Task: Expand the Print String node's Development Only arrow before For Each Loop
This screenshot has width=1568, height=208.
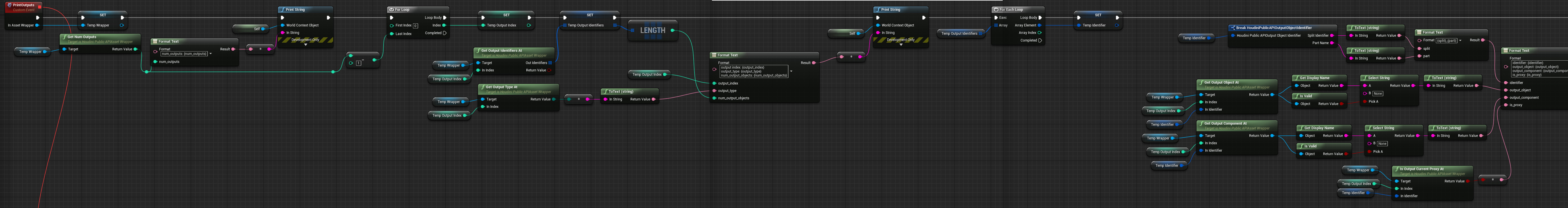Action: tap(901, 44)
